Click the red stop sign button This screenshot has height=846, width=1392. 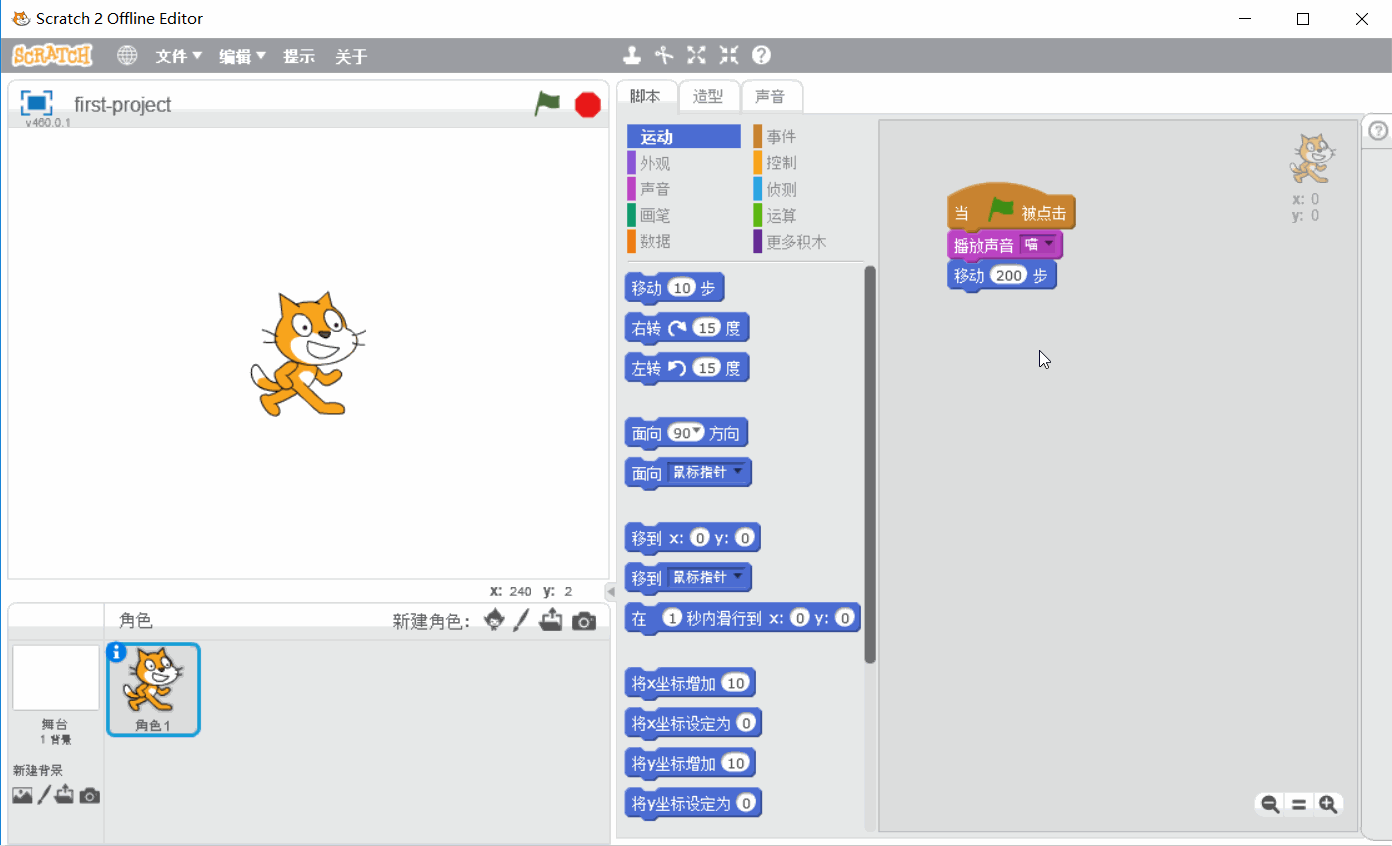click(588, 104)
